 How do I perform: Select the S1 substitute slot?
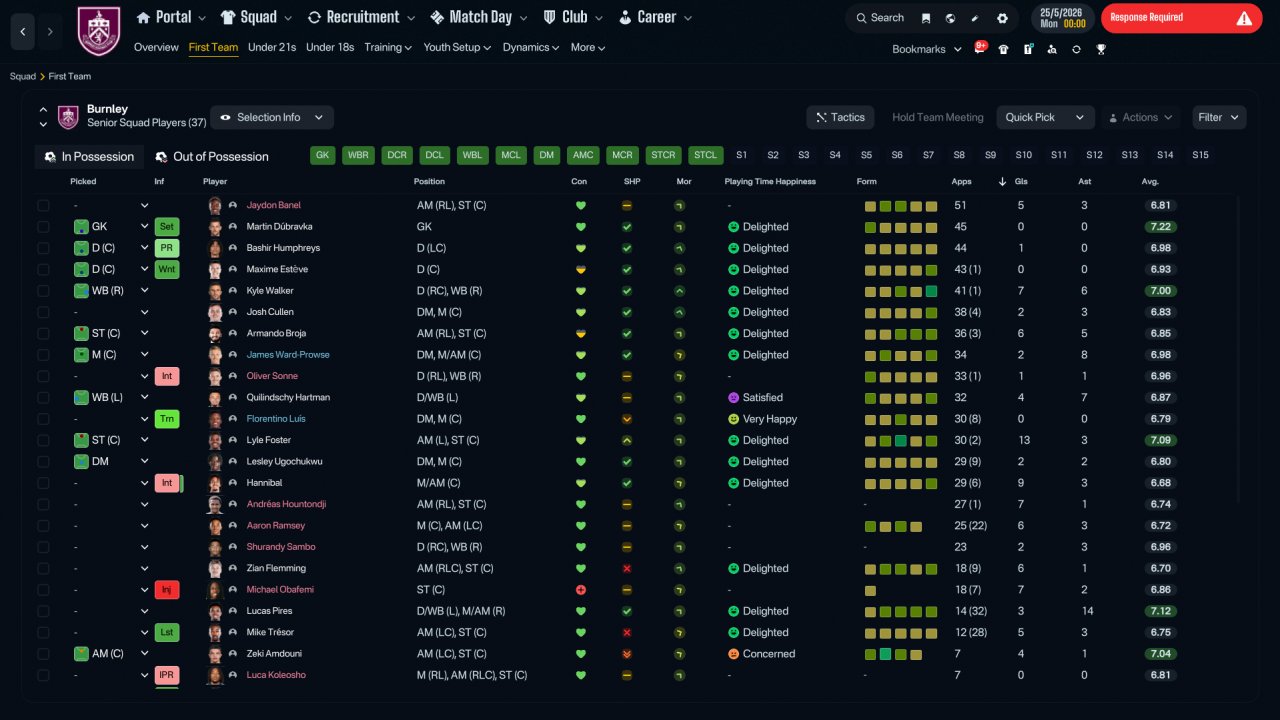point(741,155)
